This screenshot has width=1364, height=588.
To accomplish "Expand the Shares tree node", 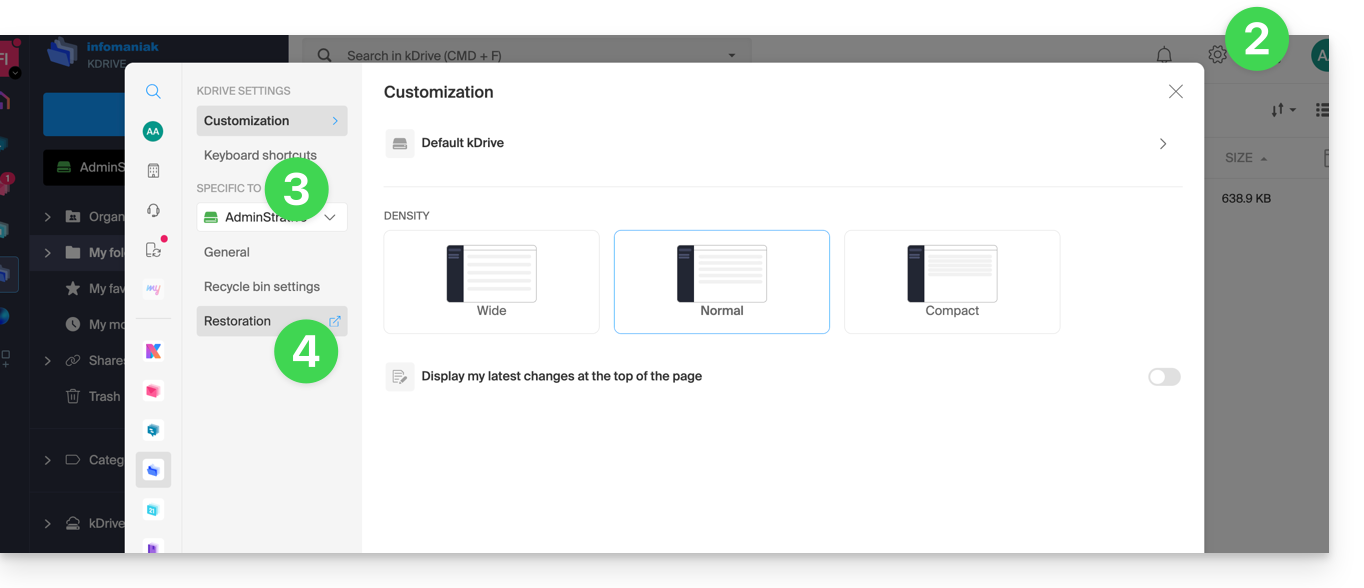I will point(48,360).
